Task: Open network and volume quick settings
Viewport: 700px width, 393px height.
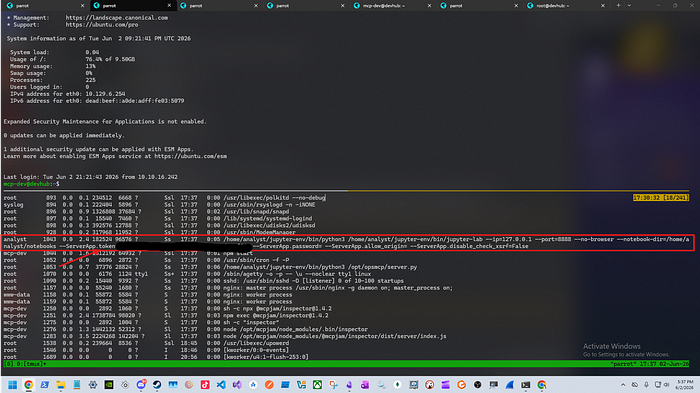Action: (662, 385)
